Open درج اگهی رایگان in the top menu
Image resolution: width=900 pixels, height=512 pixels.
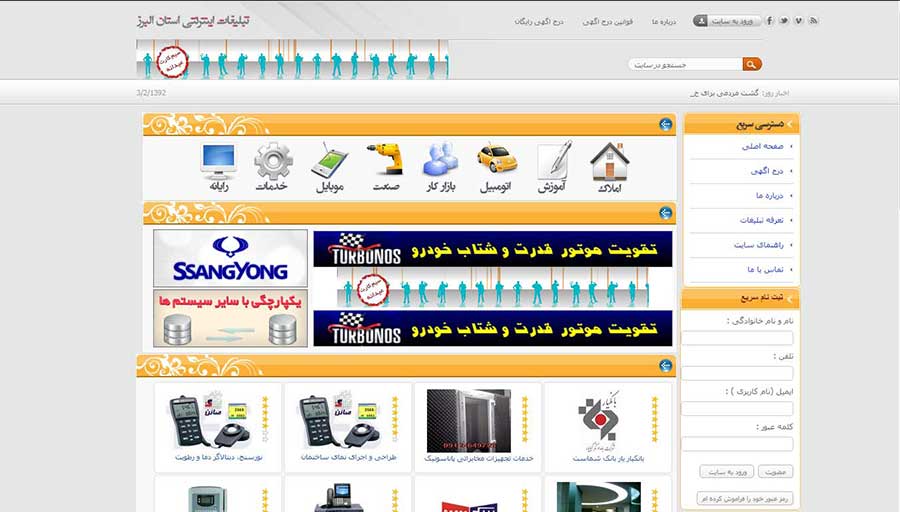[x=539, y=21]
